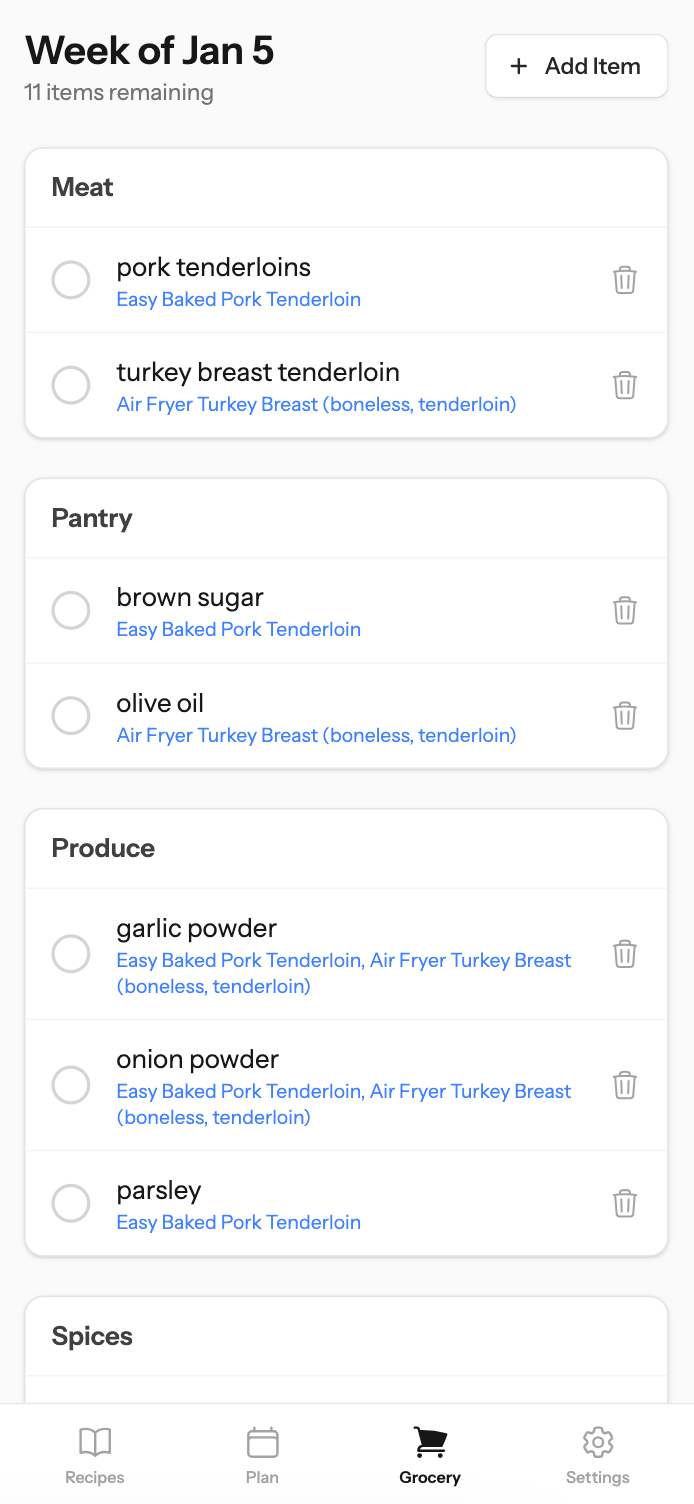
Task: Remove onion powder with its trash icon
Action: coord(625,1085)
